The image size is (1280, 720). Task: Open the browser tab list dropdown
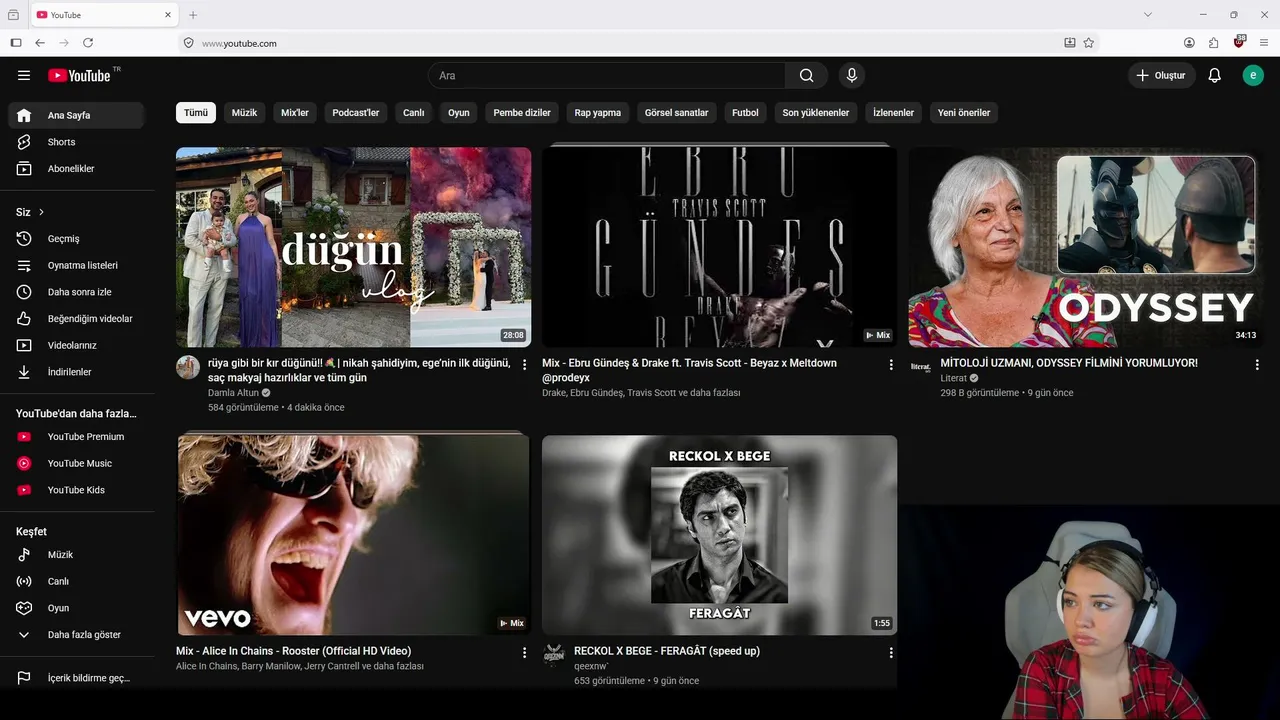pos(1148,15)
